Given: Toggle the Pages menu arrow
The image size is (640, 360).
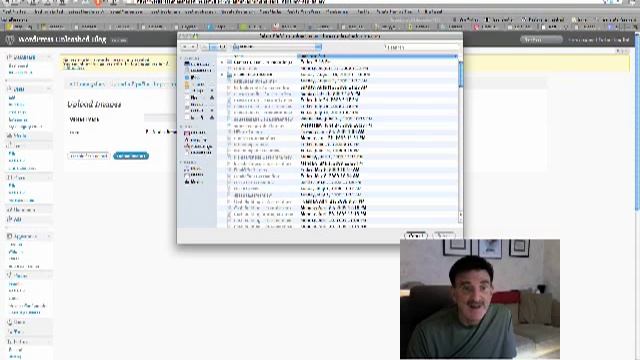Looking at the screenshot, I should pos(49,178).
